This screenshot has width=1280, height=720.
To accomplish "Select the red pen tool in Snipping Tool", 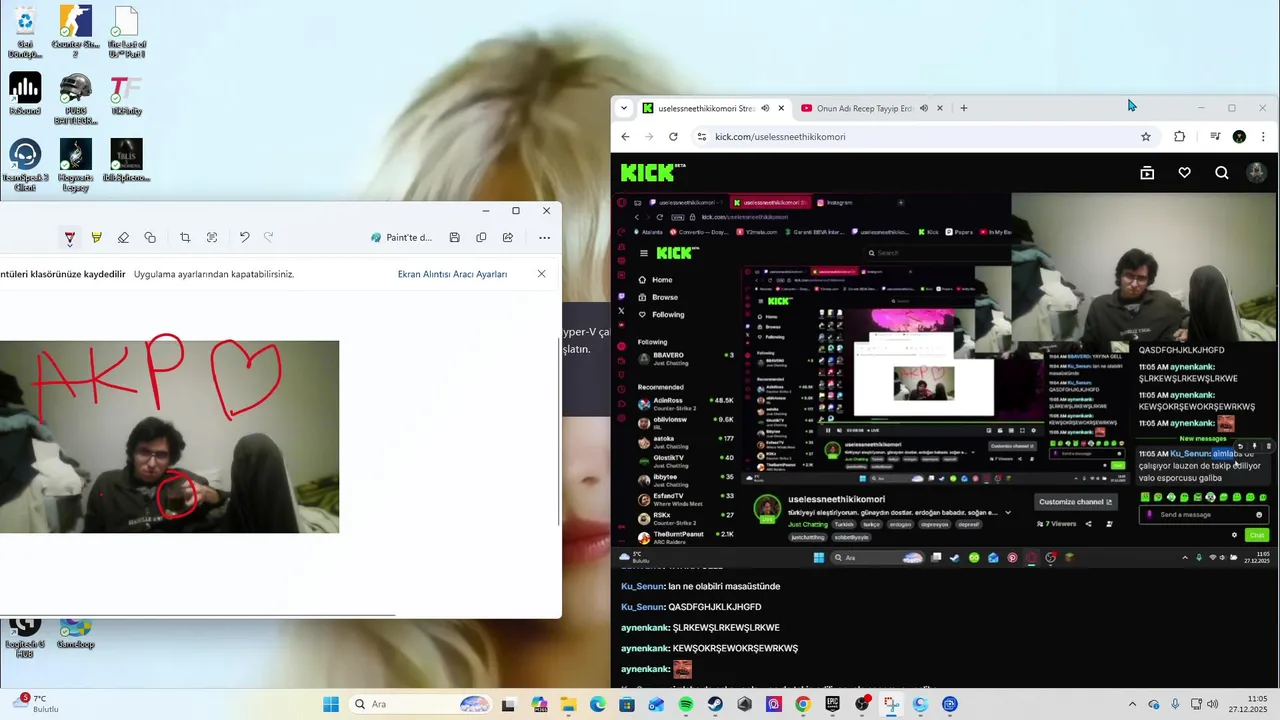I will coord(69,238).
